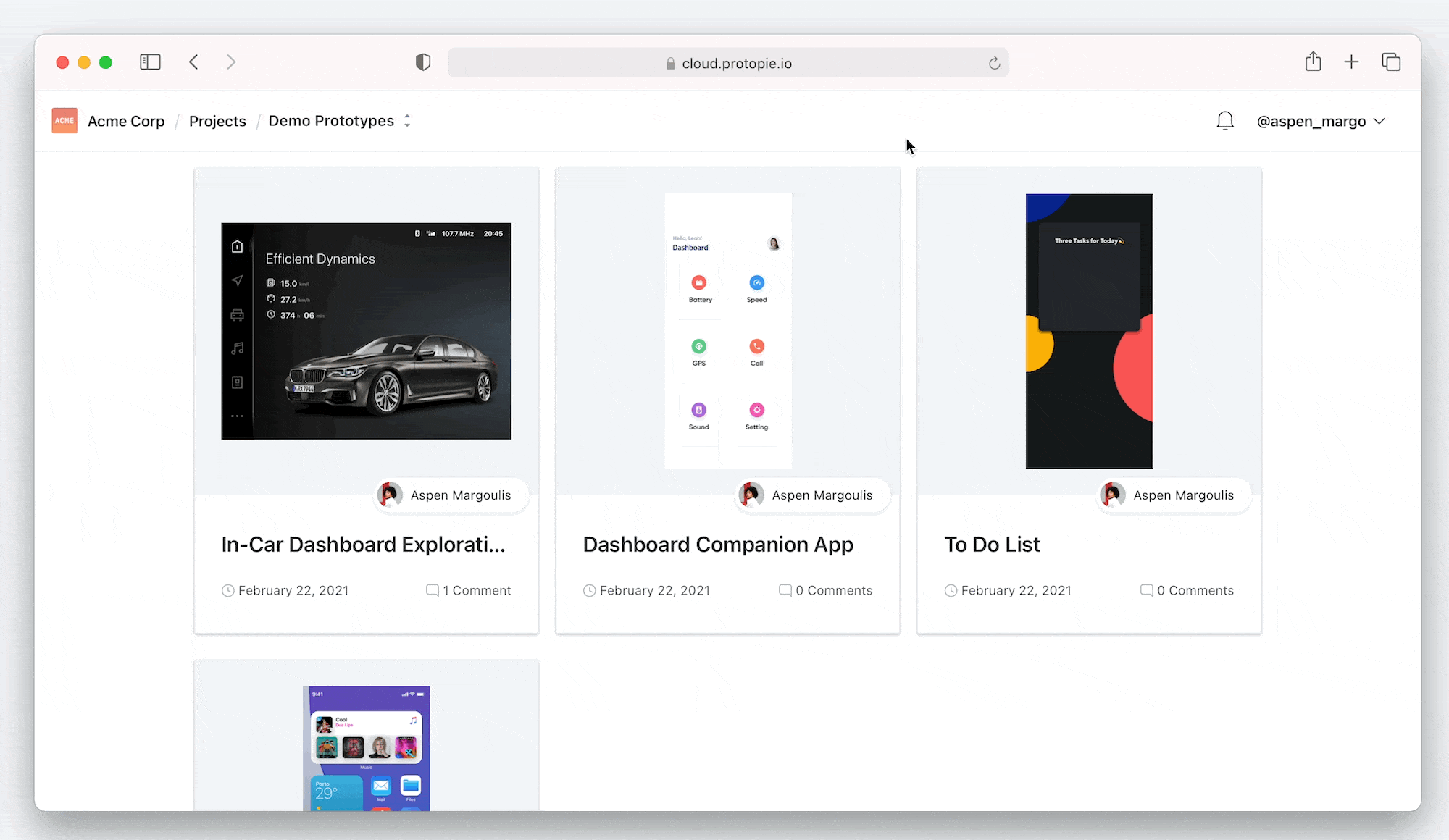Show the tab overview icon

click(1390, 62)
